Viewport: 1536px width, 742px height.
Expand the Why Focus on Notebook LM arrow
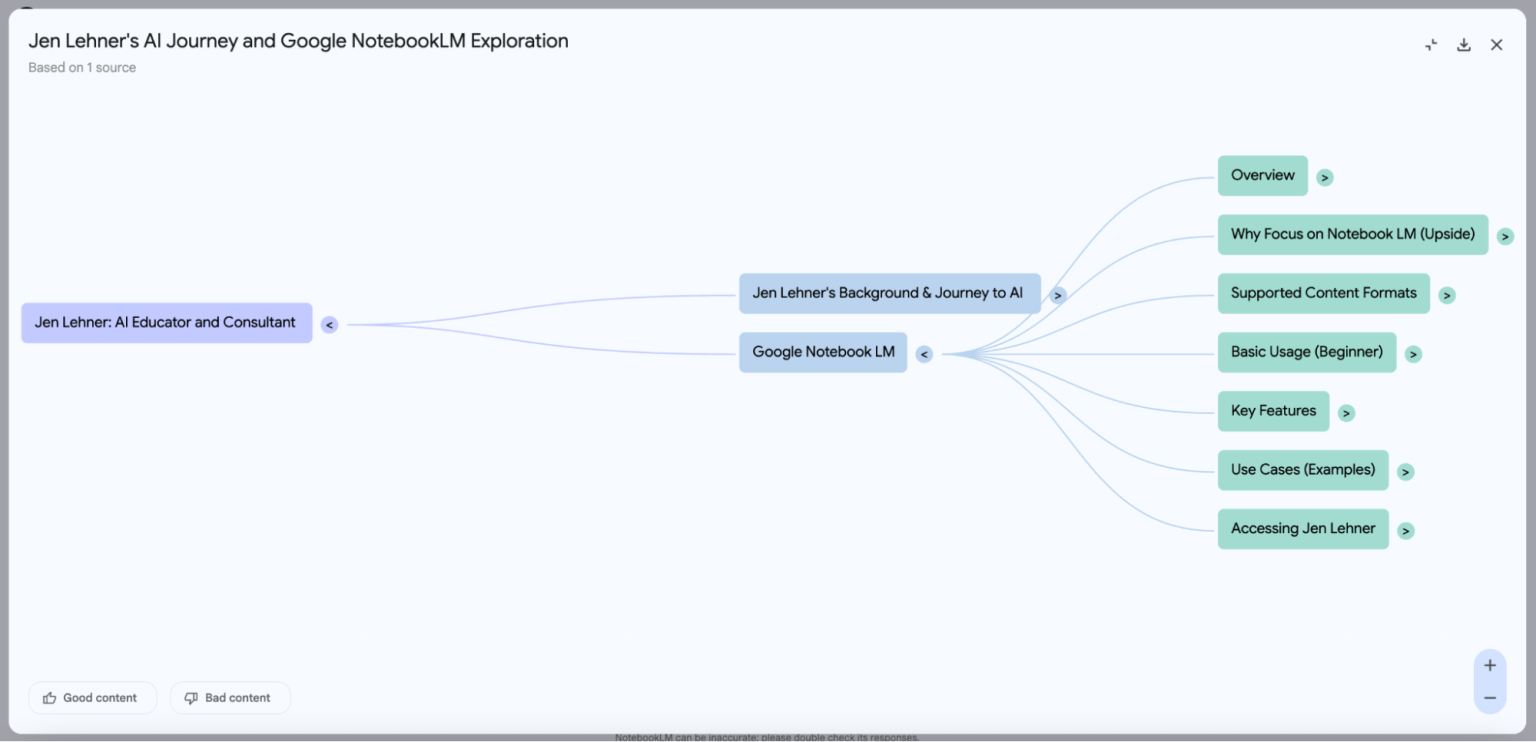click(x=1505, y=237)
